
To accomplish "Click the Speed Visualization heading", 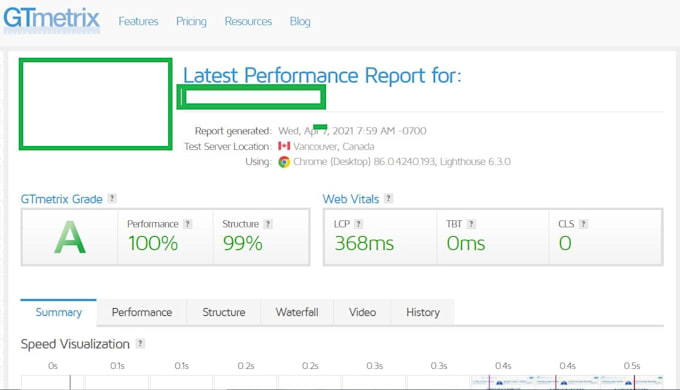I will tap(75, 344).
